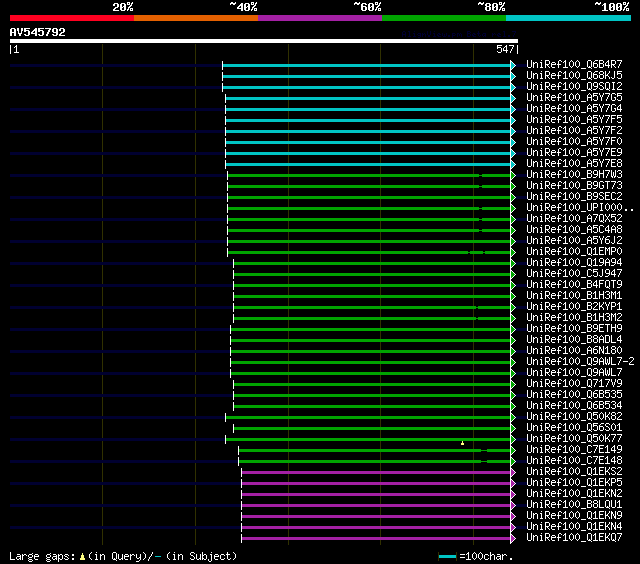Click the UniRef100_Q9SQI2 label

pos(574,87)
